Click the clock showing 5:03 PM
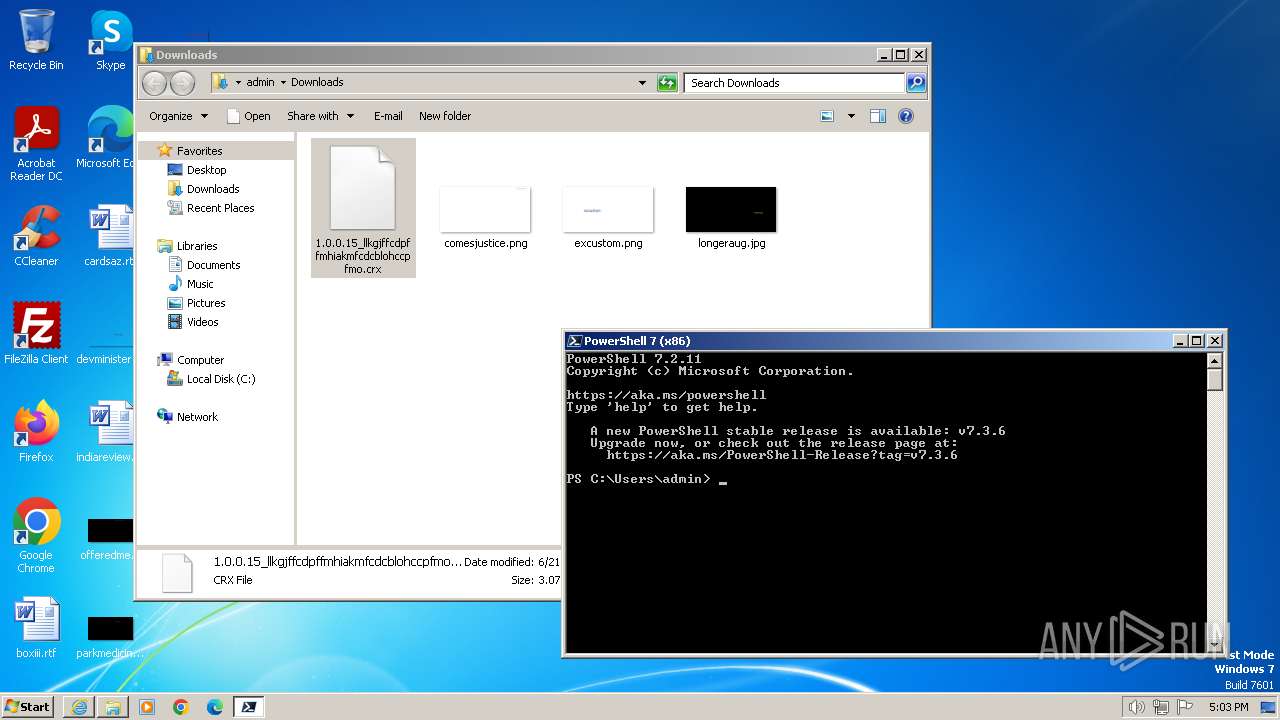This screenshot has height=720, width=1280. pos(1228,707)
